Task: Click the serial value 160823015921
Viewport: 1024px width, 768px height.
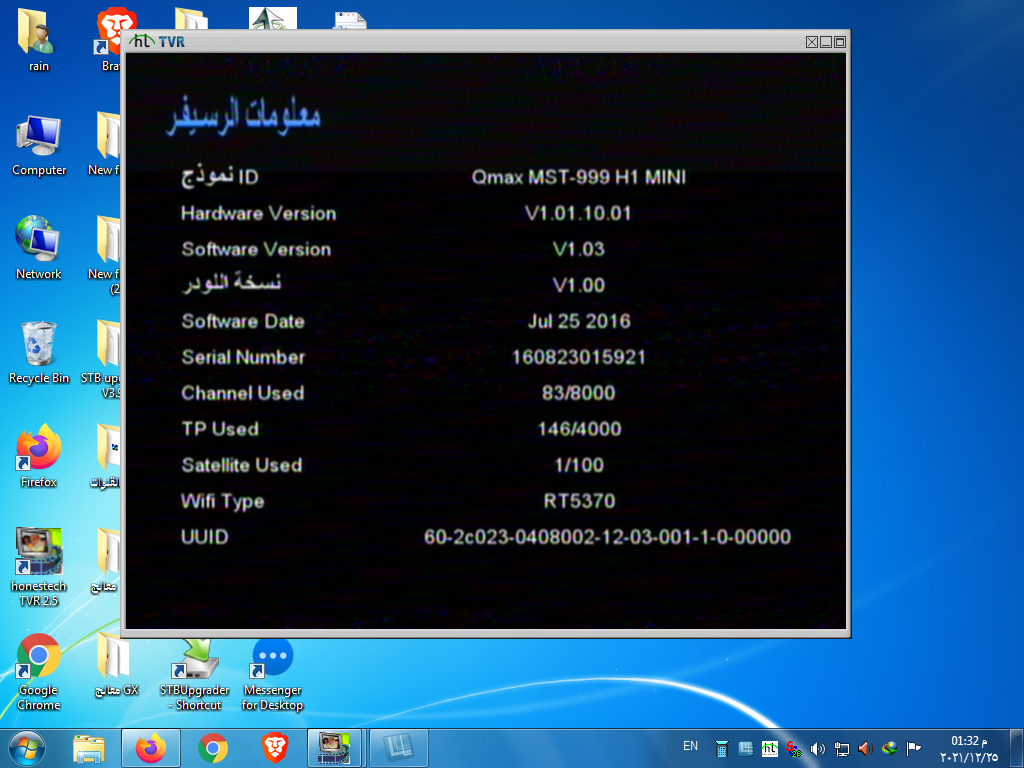Action: (x=579, y=357)
